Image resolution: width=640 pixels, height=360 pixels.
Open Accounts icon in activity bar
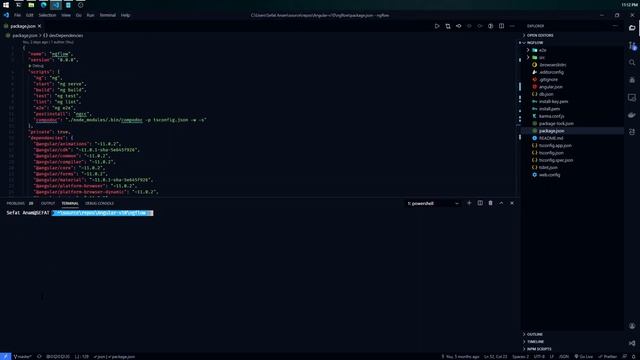[632, 326]
